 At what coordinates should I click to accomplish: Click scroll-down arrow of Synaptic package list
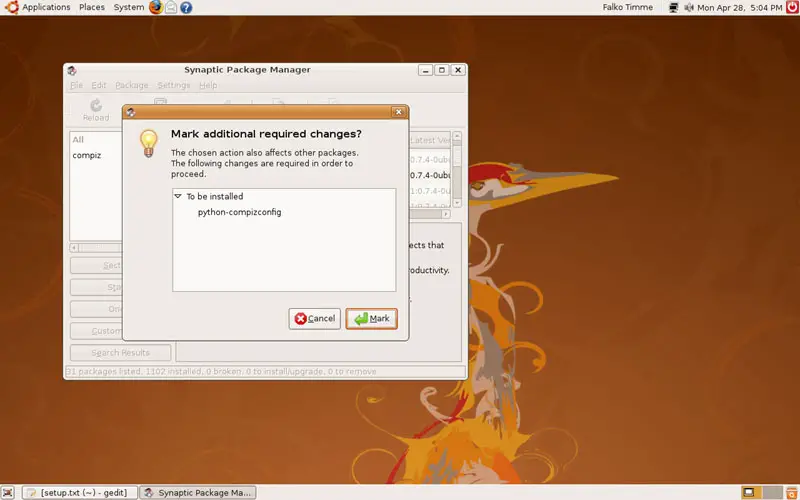(457, 203)
